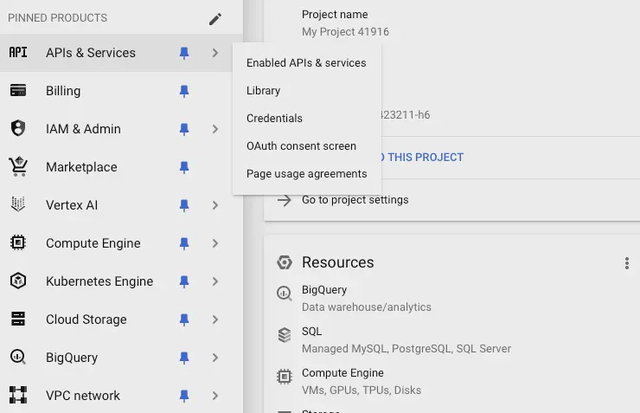Click the APIs & Services API icon
Image resolution: width=640 pixels, height=413 pixels.
coord(18,52)
